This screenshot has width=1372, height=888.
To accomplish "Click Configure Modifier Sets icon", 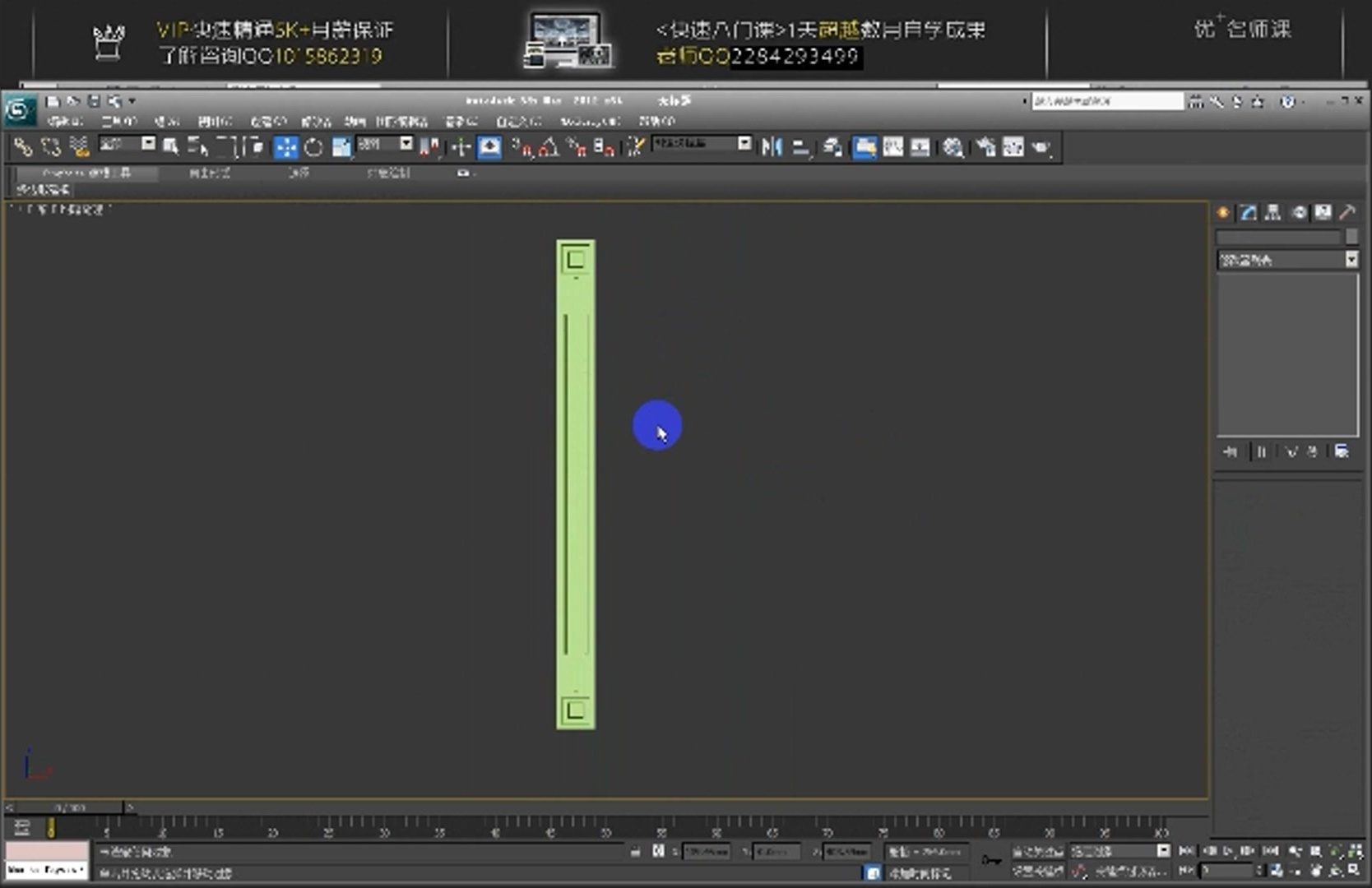I will 1342,451.
